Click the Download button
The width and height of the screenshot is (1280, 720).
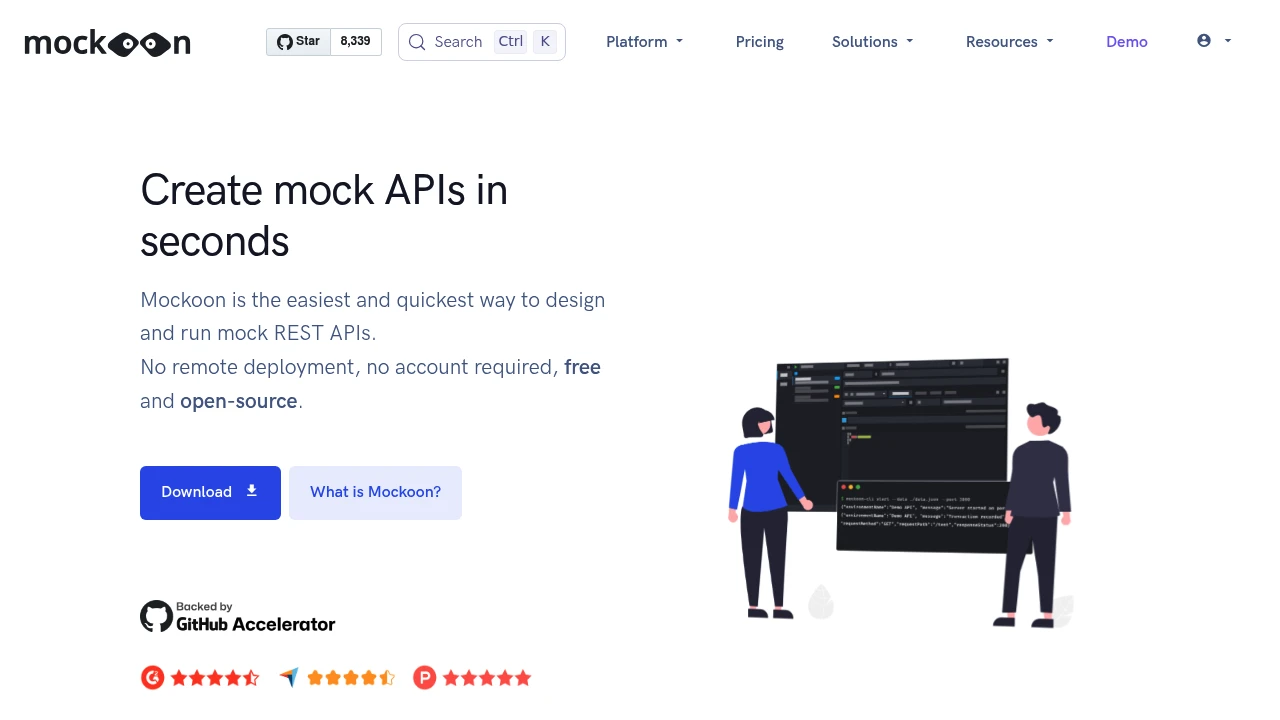click(x=210, y=493)
